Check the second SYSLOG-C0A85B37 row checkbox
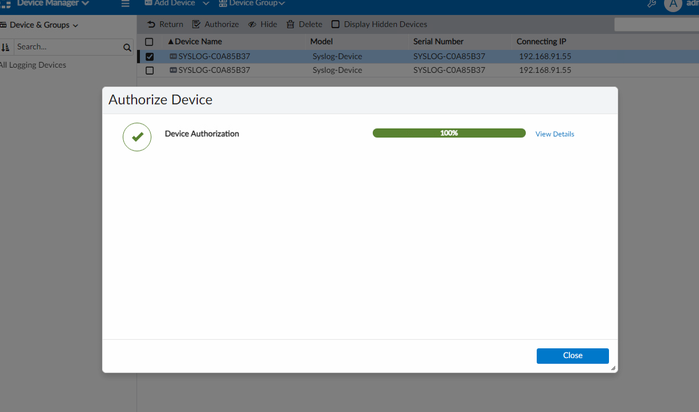Screen dimensions: 699x412 pyautogui.click(x=150, y=71)
